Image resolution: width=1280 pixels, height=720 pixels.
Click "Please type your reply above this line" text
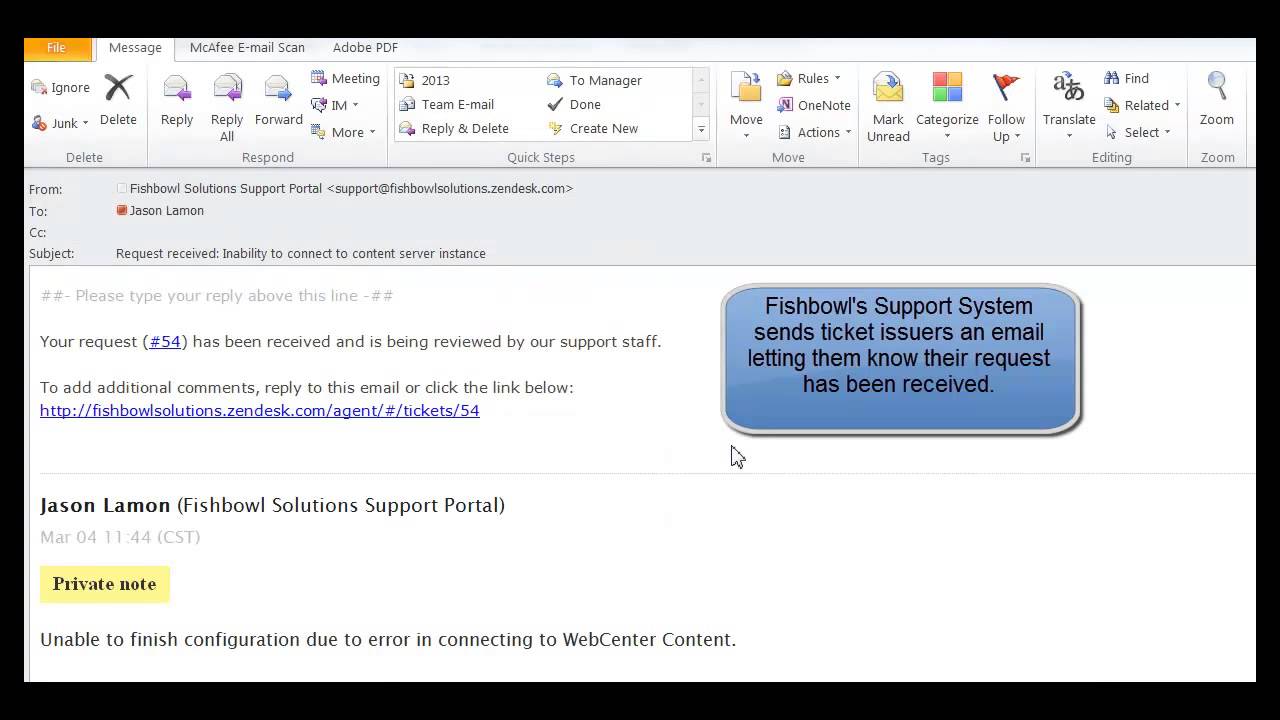tap(217, 296)
